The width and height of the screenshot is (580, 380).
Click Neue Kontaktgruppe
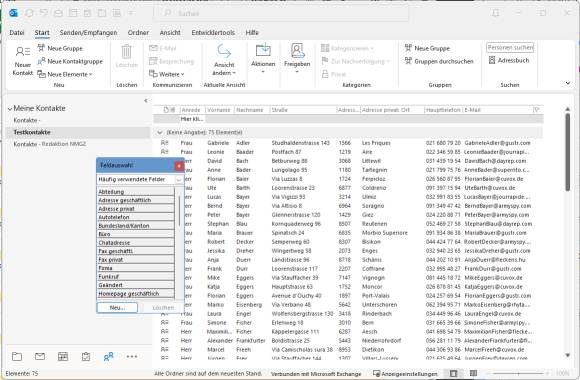(x=70, y=61)
